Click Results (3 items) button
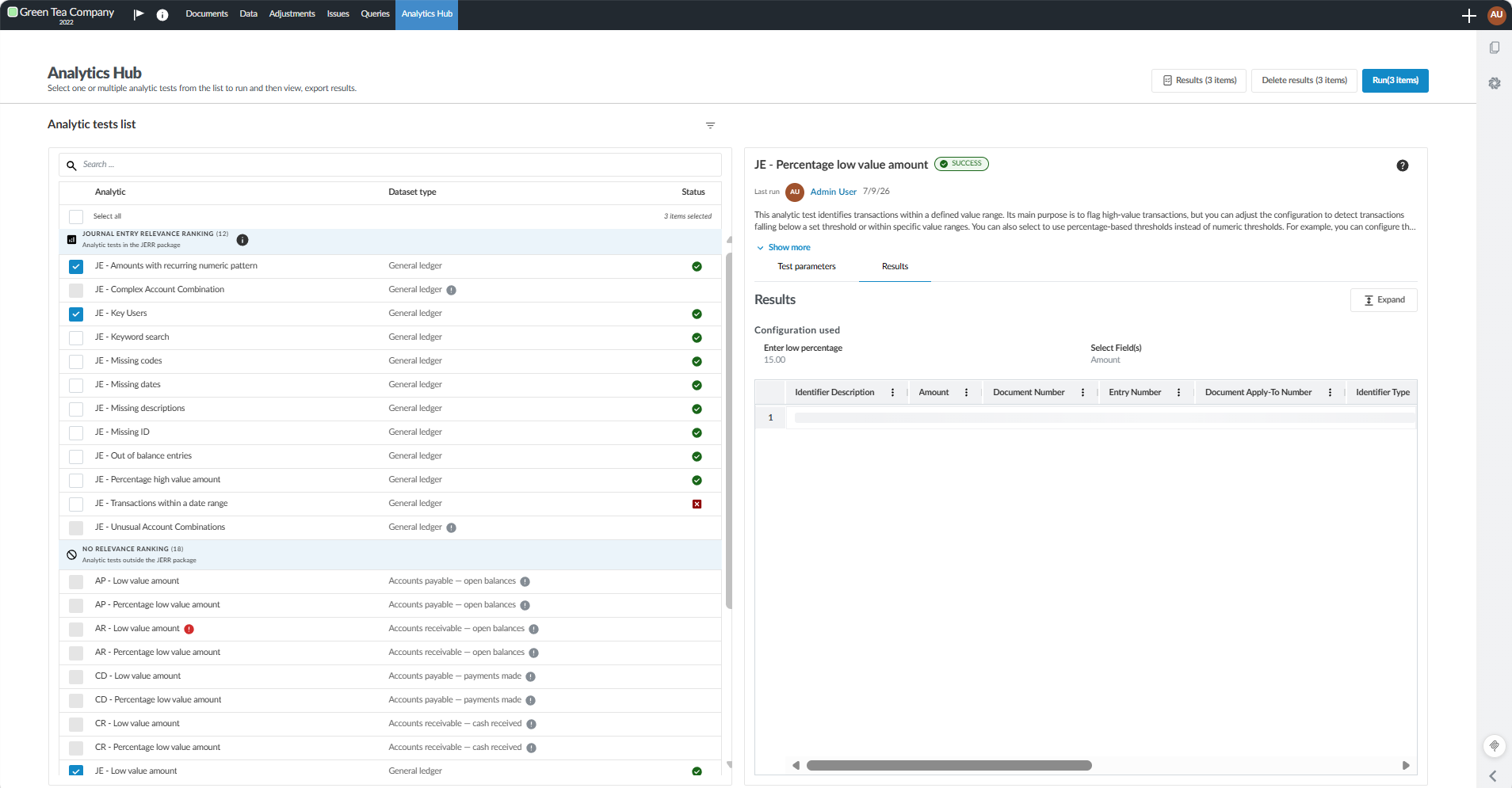 (x=1199, y=81)
